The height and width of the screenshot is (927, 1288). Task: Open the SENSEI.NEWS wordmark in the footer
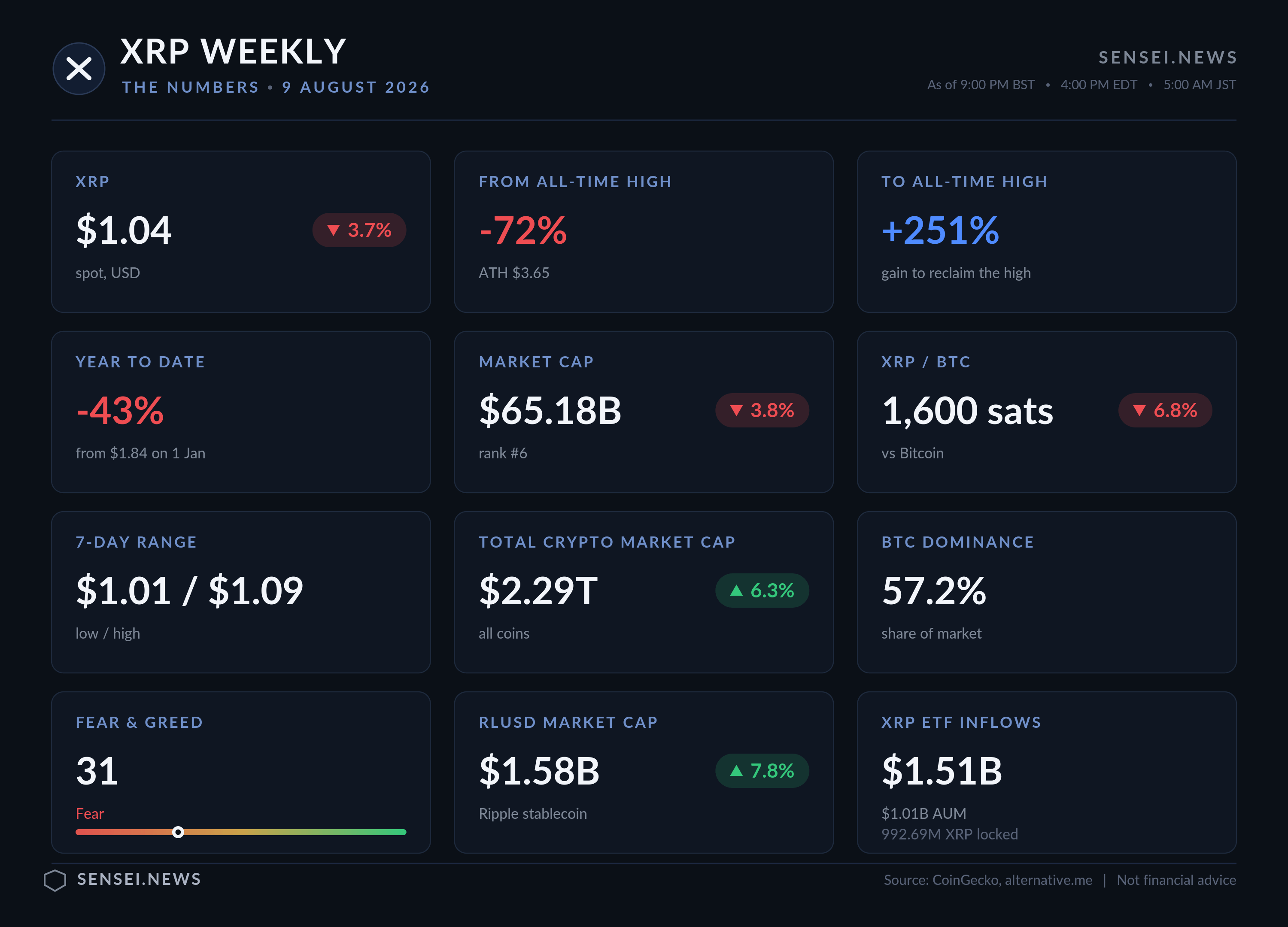139,879
